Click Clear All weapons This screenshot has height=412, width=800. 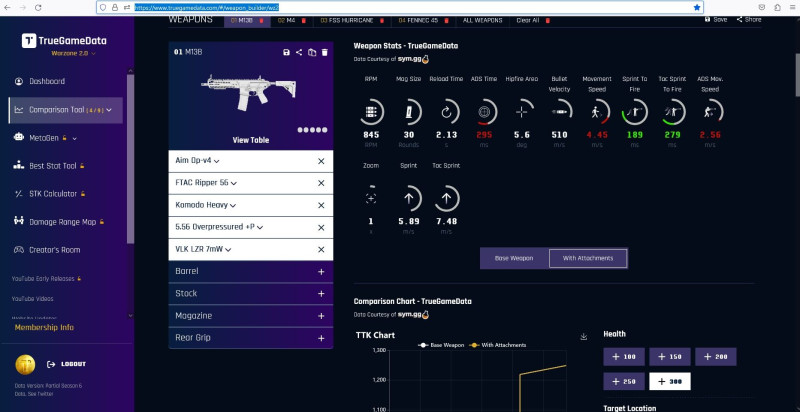pos(533,20)
